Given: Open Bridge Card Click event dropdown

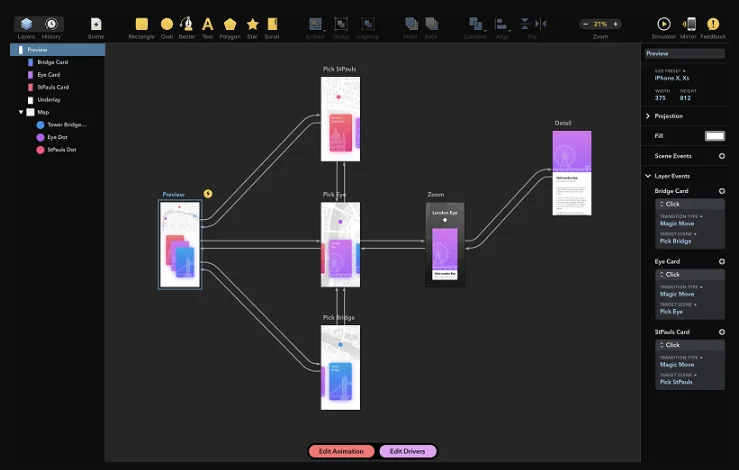Looking at the screenshot, I should tap(690, 204).
